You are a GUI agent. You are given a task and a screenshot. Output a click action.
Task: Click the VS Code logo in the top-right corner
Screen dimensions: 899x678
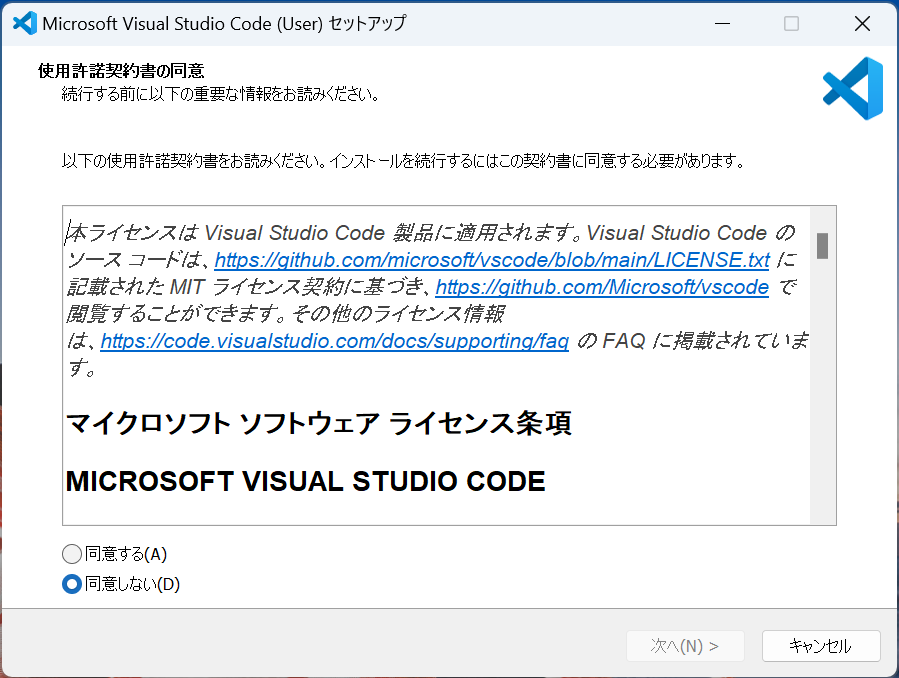tap(851, 88)
